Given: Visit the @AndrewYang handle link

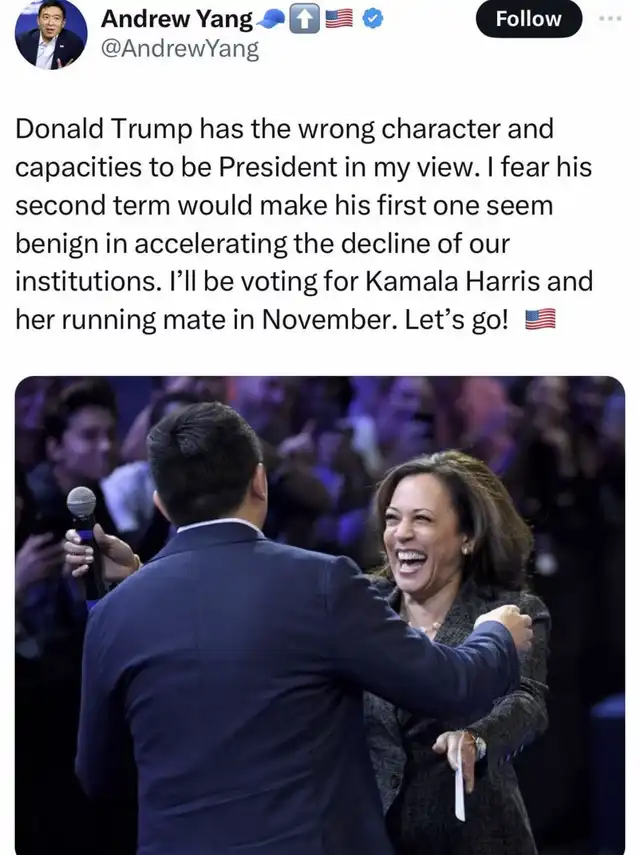Looking at the screenshot, I should (180, 49).
